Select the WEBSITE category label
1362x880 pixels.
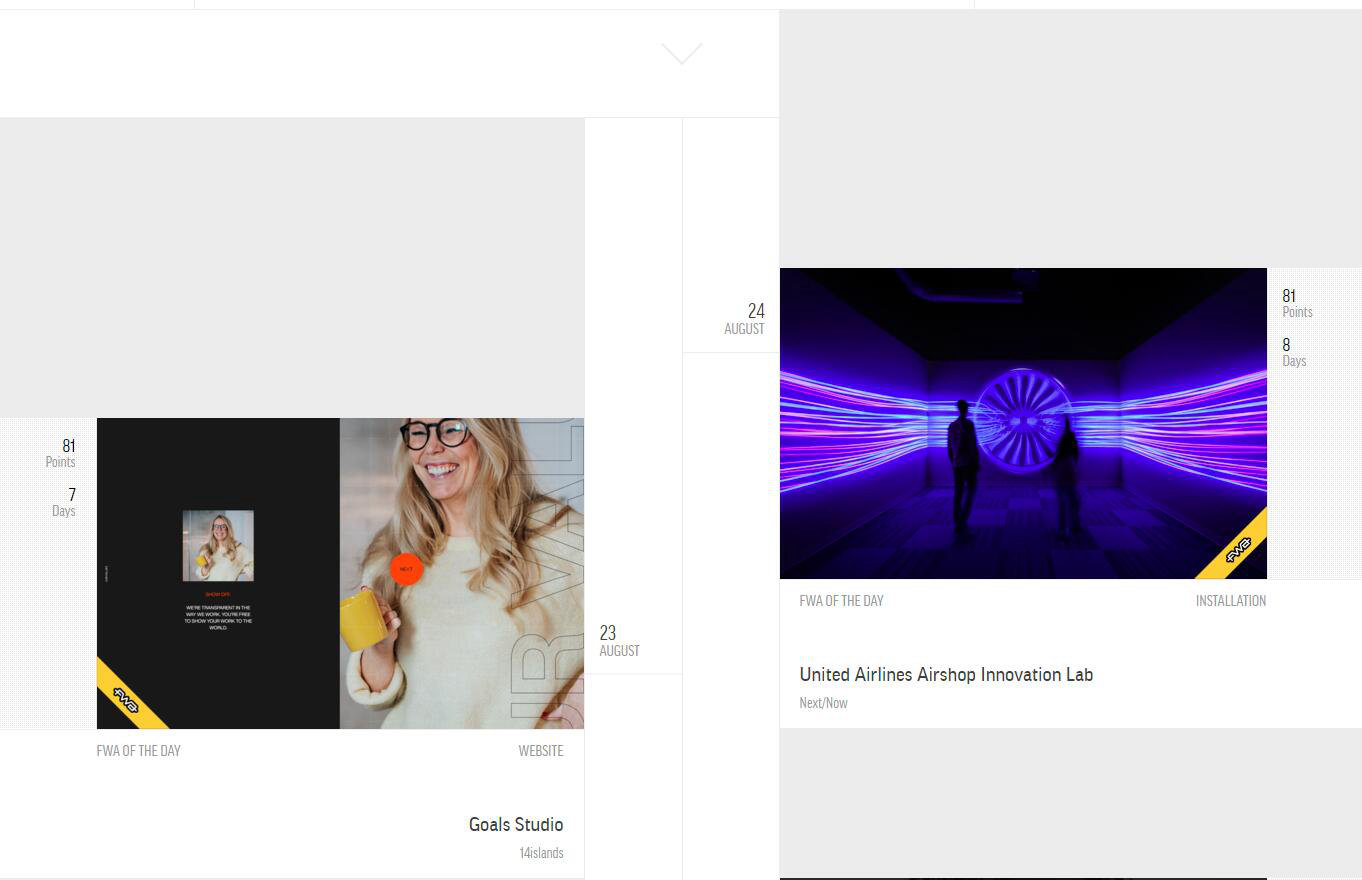tap(541, 751)
